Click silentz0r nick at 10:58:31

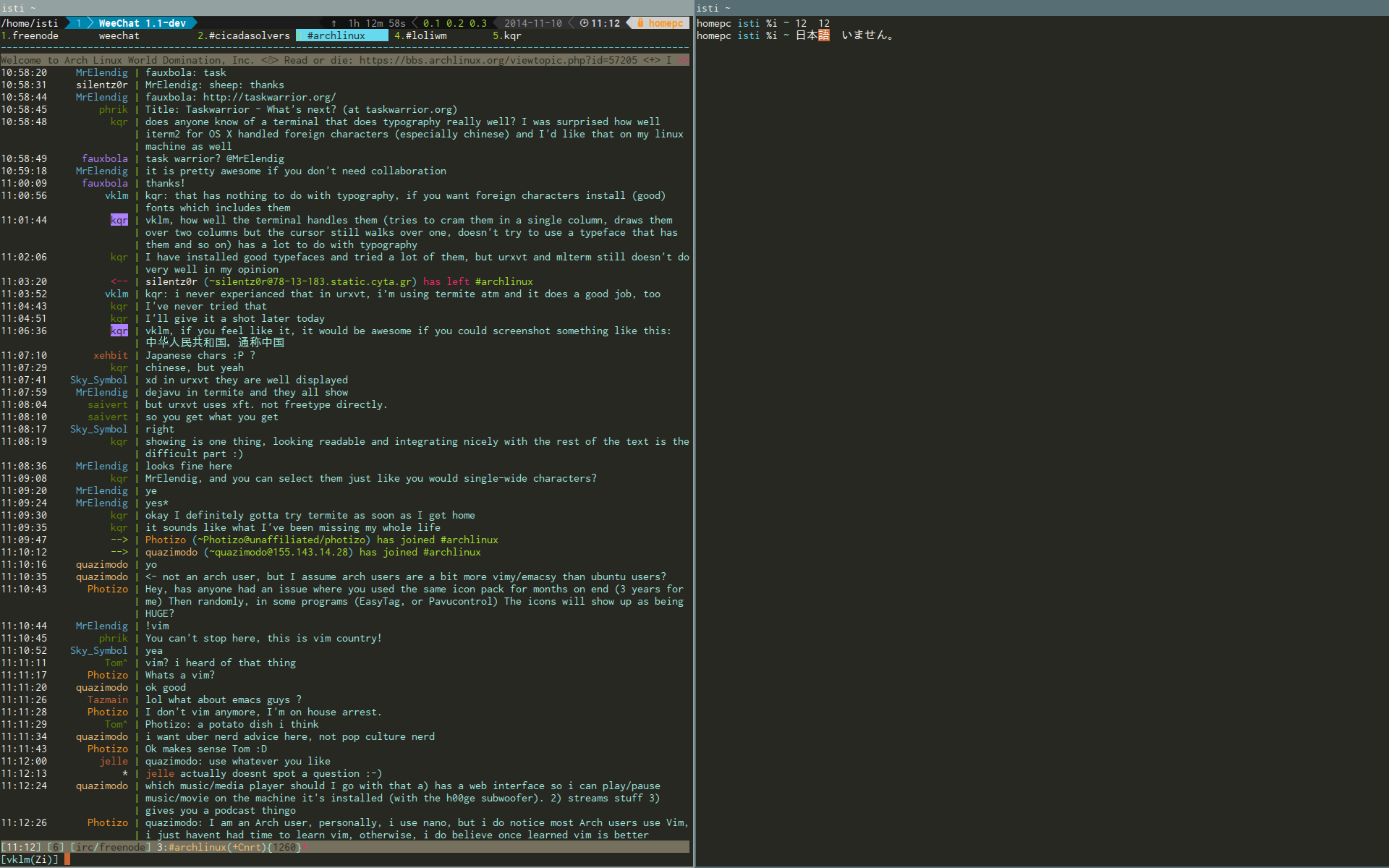pos(102,85)
